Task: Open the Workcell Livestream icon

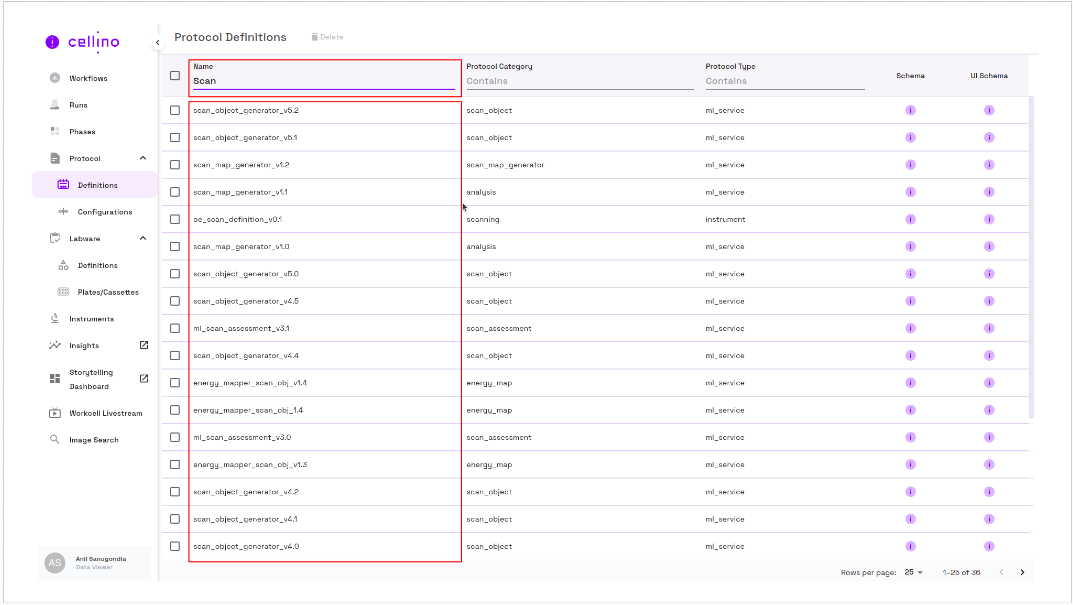Action: [x=55, y=413]
